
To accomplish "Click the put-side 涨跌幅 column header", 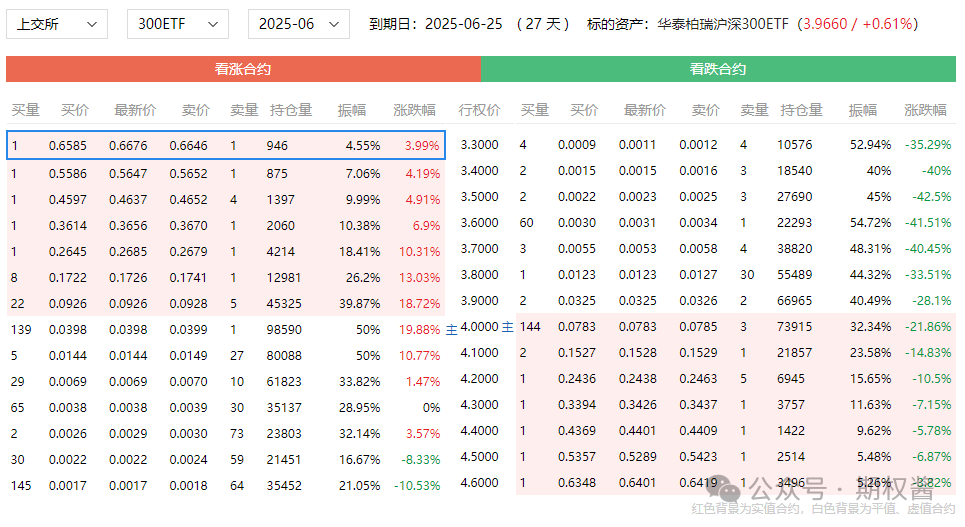I will pos(925,110).
